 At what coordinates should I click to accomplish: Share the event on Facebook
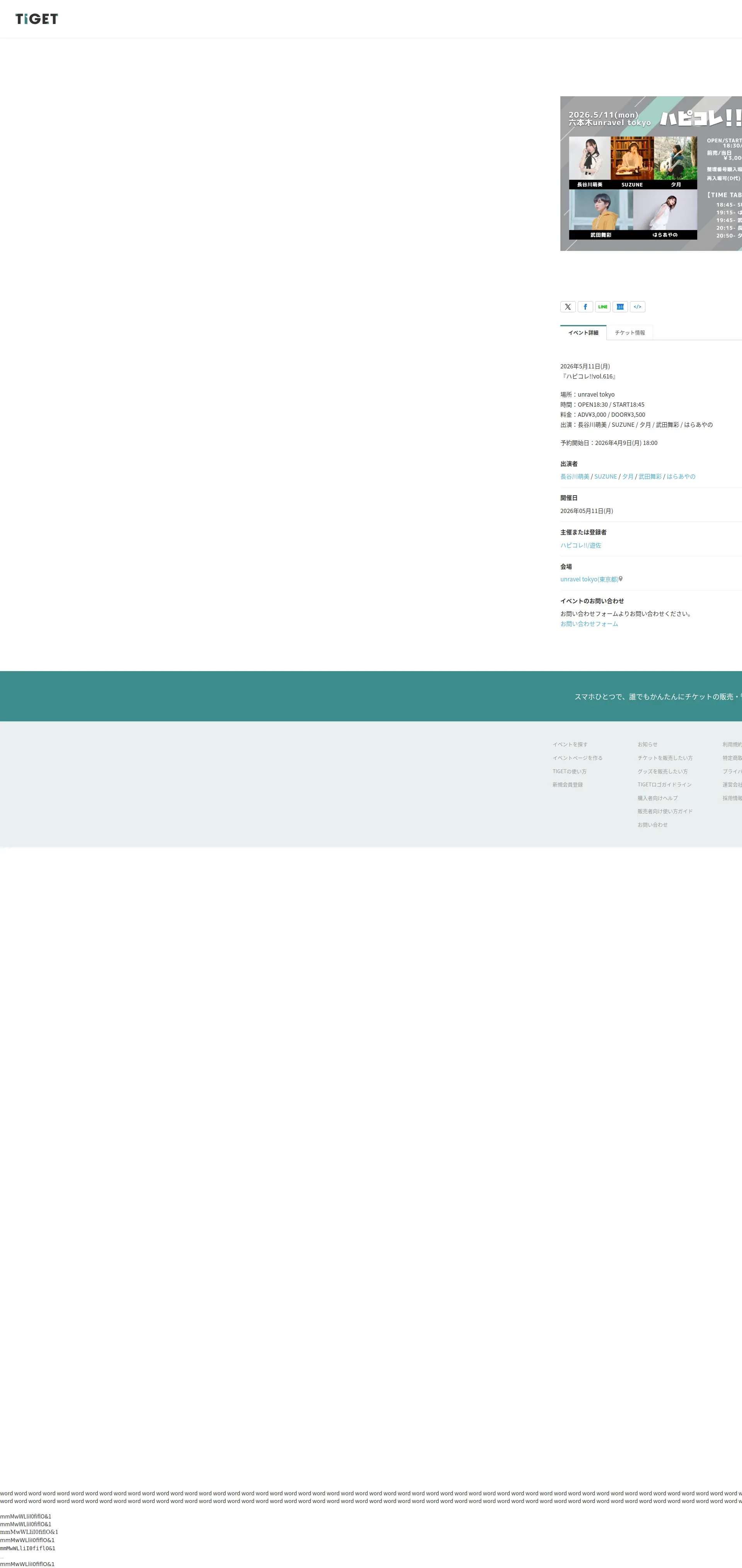tap(585, 307)
